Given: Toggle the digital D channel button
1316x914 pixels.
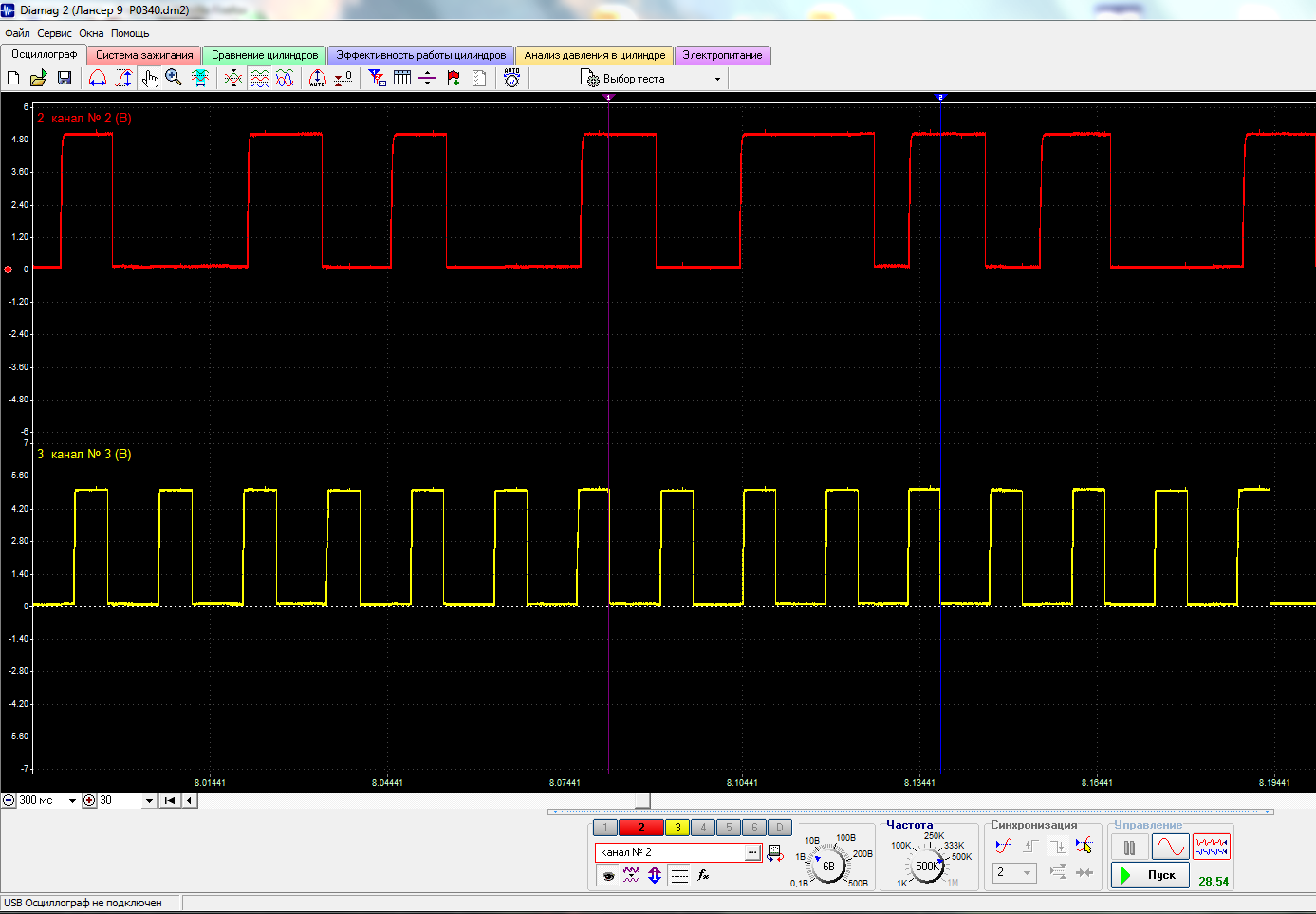Looking at the screenshot, I should coord(780,828).
